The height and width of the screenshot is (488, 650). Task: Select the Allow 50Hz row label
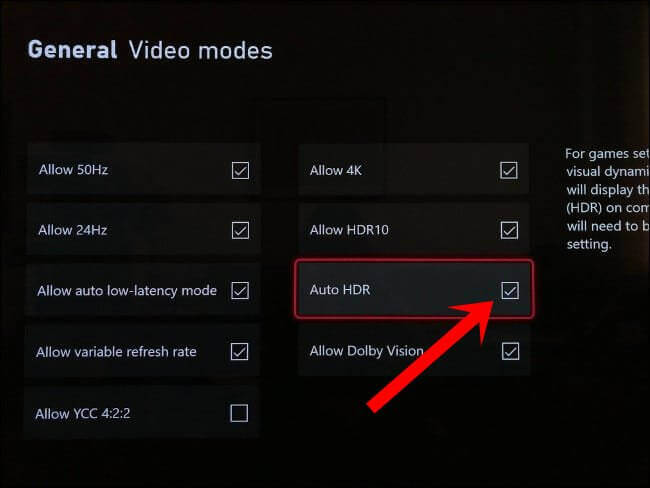(x=73, y=170)
